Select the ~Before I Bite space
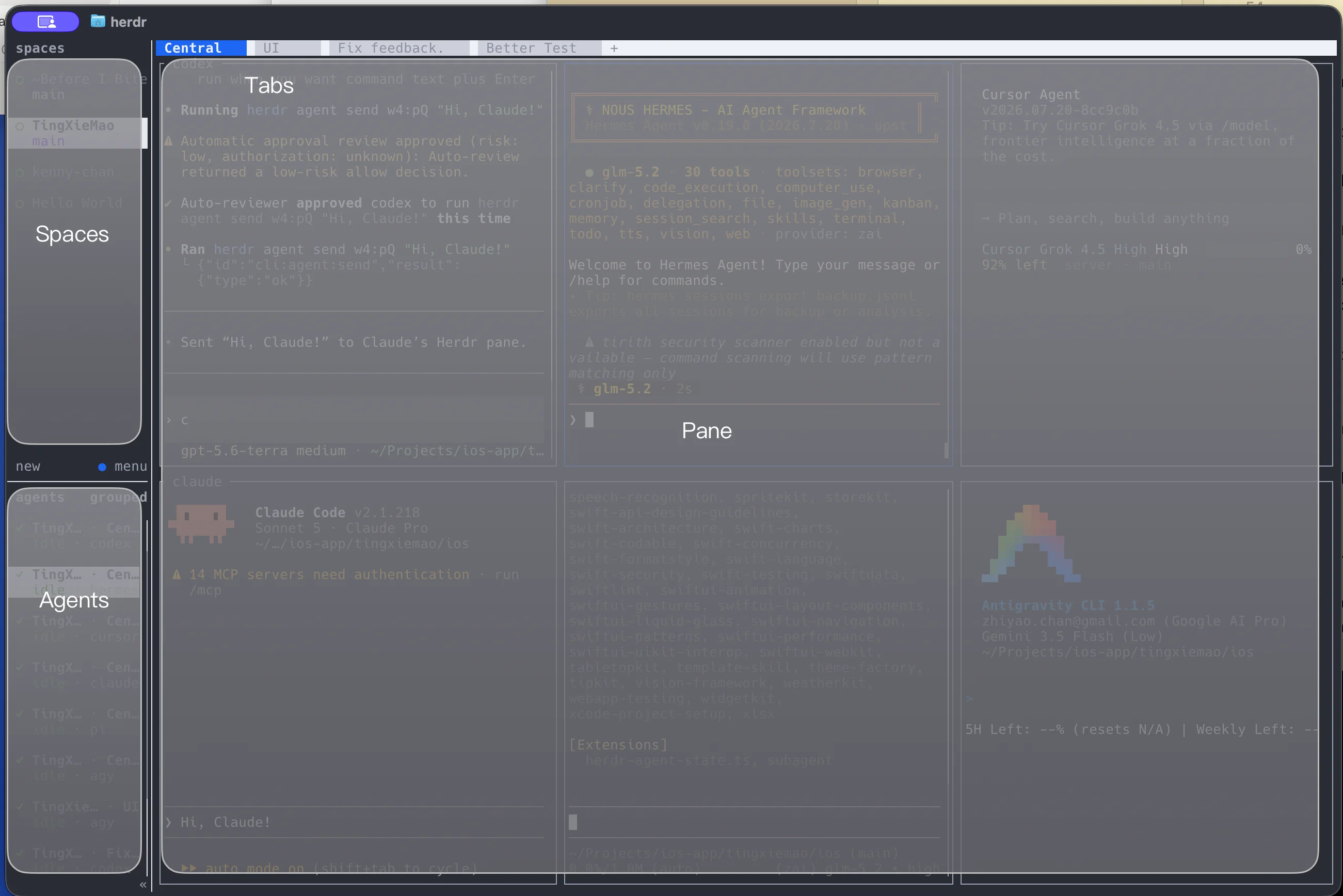 point(77,87)
